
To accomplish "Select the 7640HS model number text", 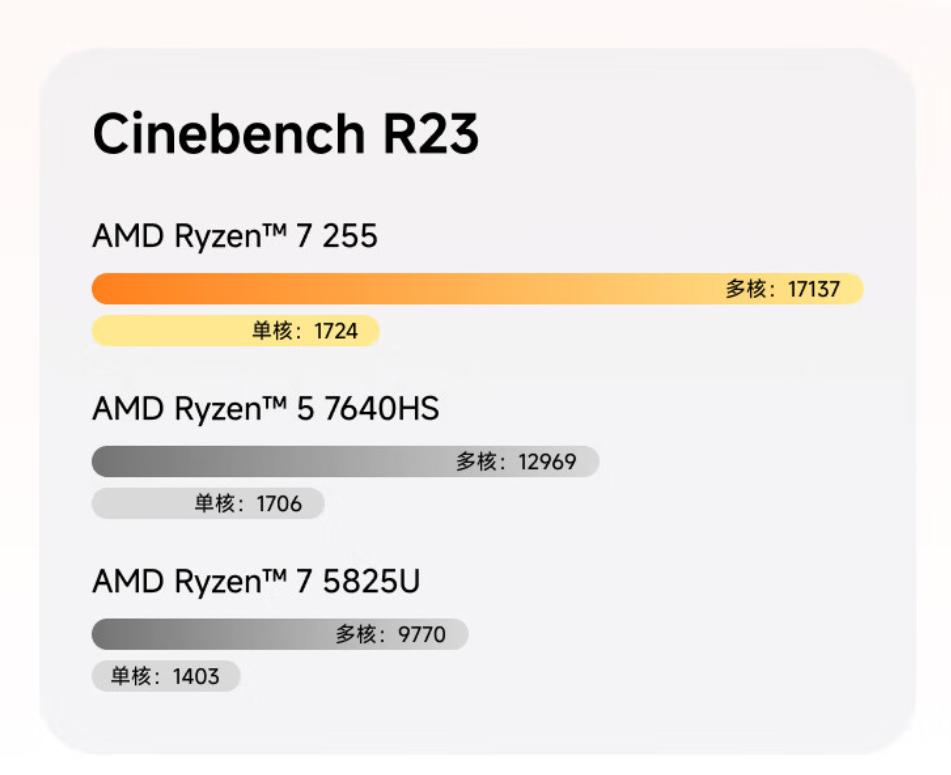I will coord(382,408).
